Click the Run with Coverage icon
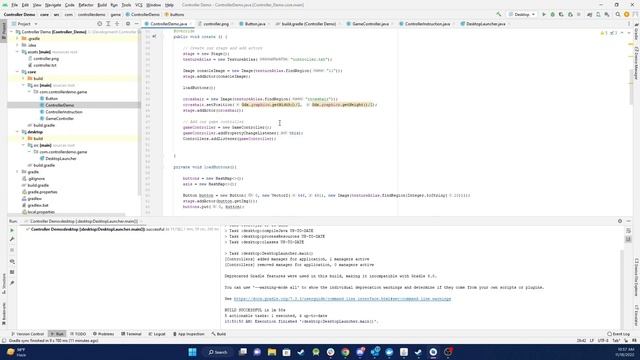Image resolution: width=640 pixels, height=360 pixels. [561, 14]
